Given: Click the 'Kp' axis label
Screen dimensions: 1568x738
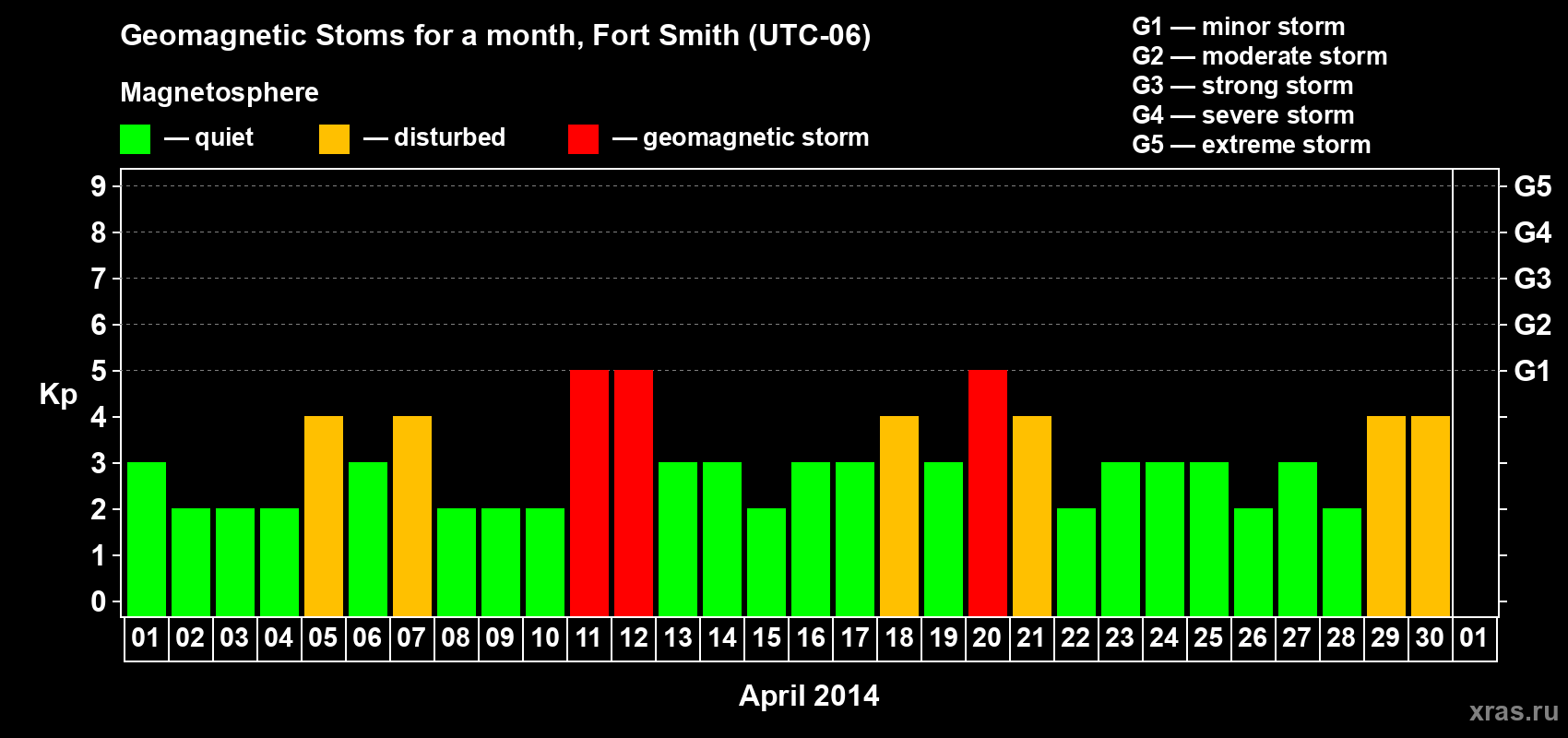Looking at the screenshot, I should coord(58,395).
